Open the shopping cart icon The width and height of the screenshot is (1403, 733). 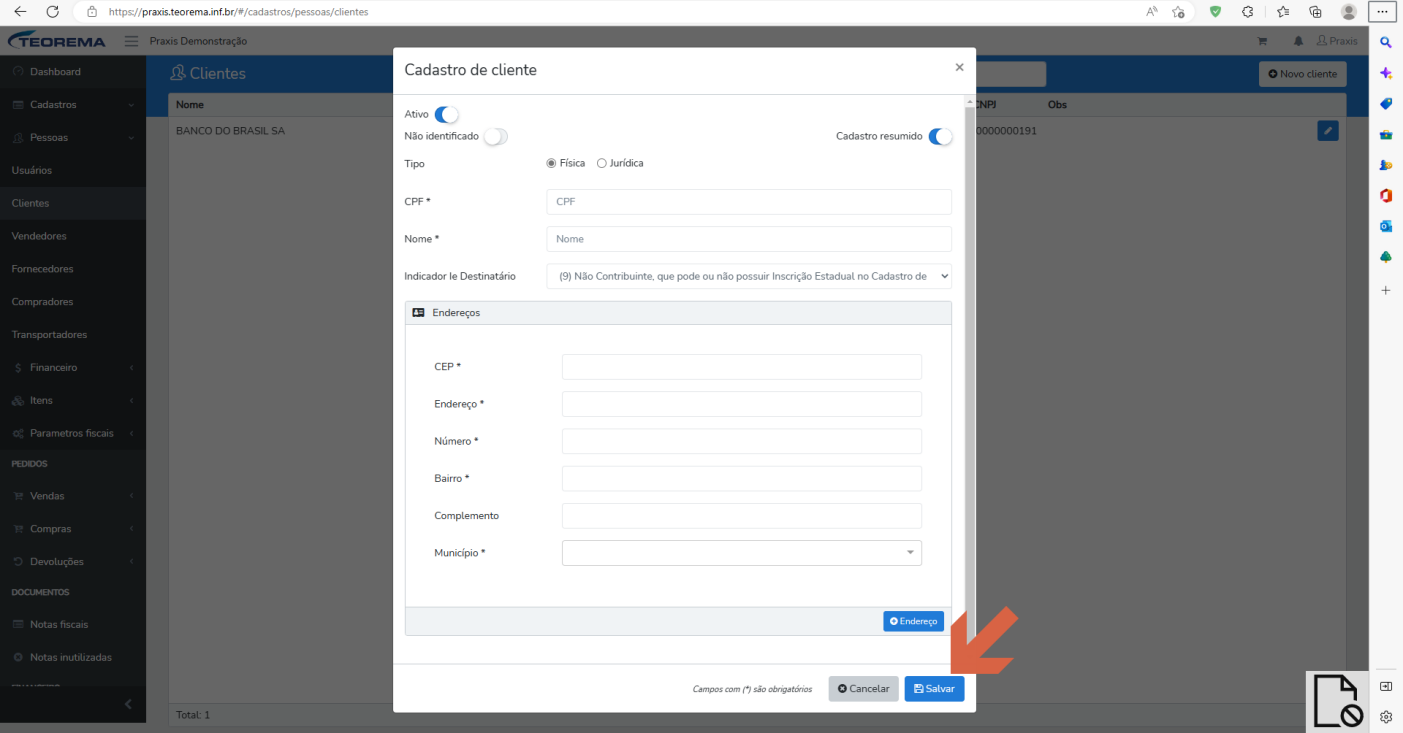coord(1262,41)
